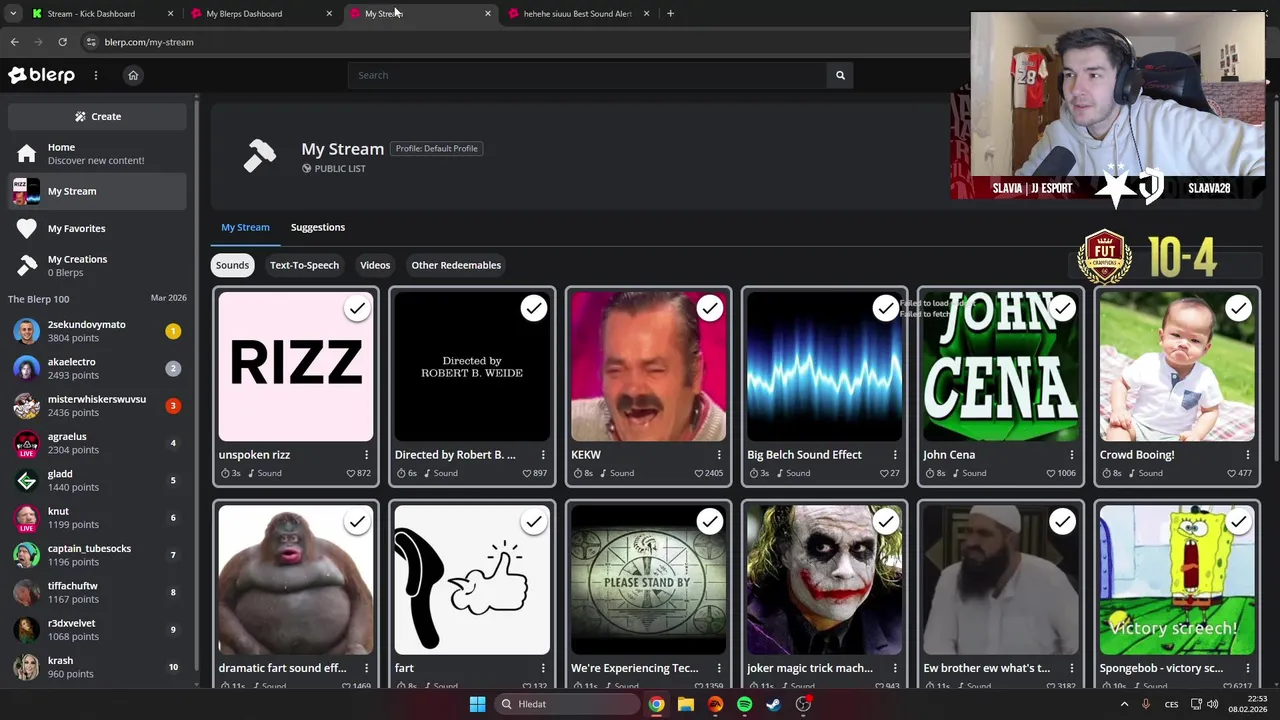This screenshot has width=1280, height=720.
Task: Uncheck the unspoken rizz sound
Action: pos(357,308)
